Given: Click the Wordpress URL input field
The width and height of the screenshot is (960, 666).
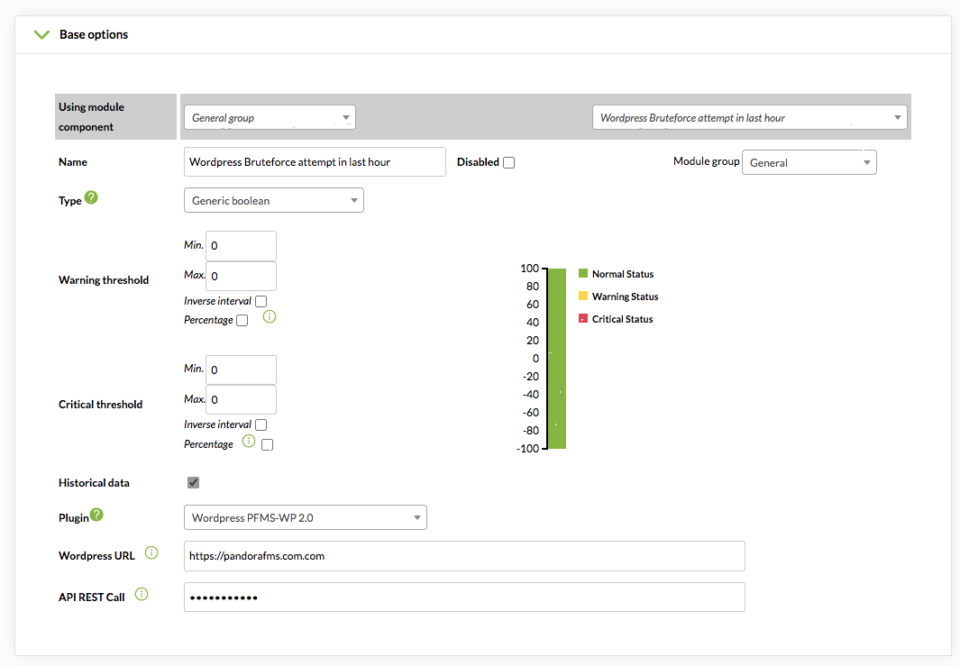Looking at the screenshot, I should tap(465, 556).
